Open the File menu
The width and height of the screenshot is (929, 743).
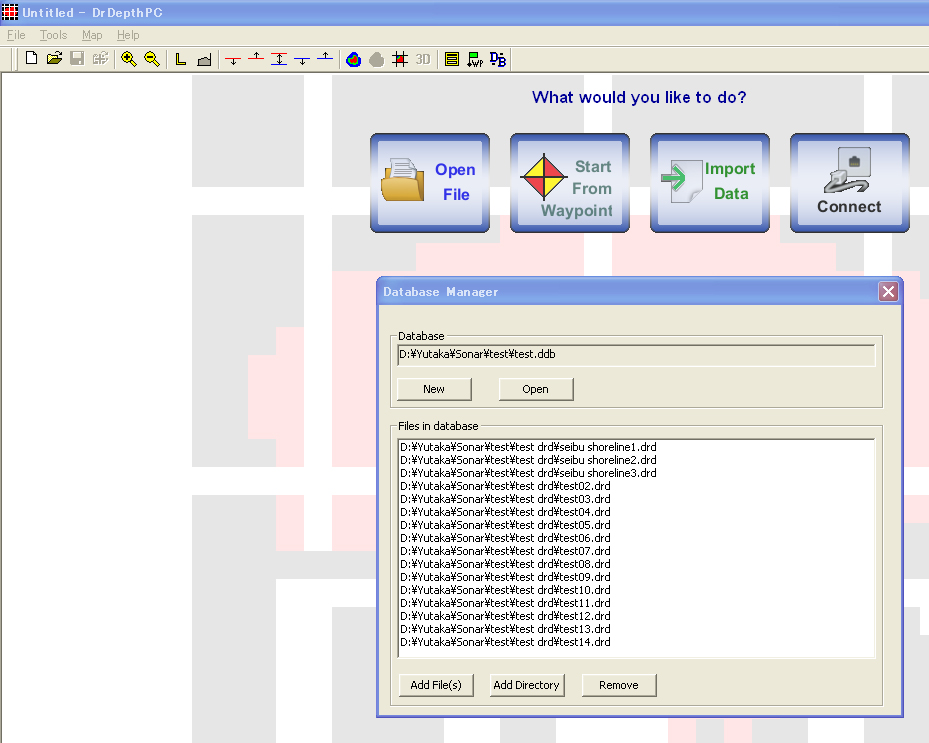[x=16, y=35]
